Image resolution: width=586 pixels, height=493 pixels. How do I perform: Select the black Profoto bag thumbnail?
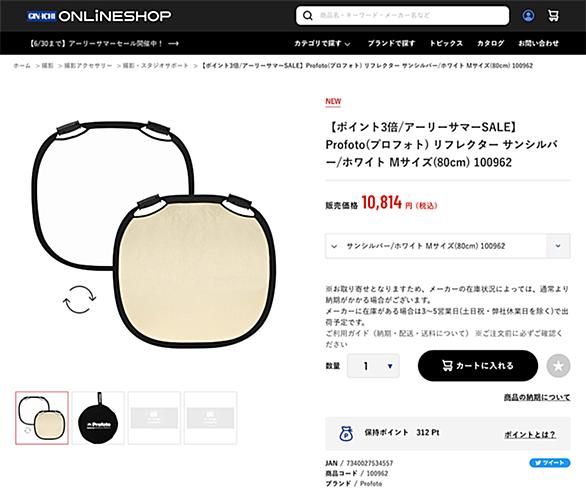click(x=98, y=418)
